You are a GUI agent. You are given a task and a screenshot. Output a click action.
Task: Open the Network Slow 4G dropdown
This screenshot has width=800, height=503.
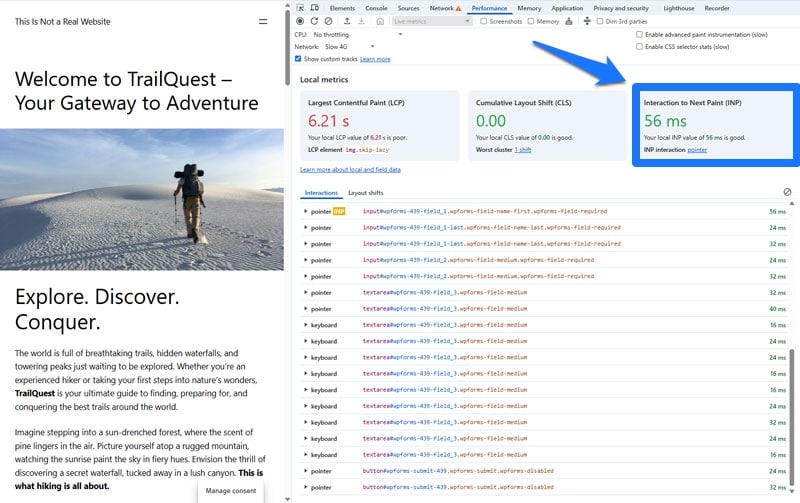coord(349,46)
